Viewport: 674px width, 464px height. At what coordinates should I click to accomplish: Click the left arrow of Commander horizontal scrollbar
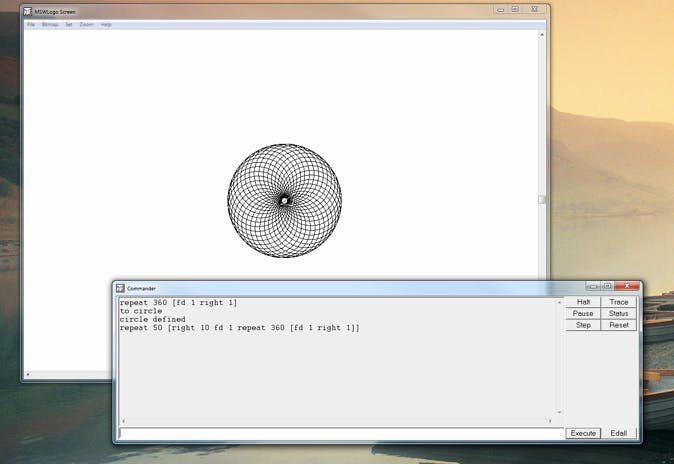click(x=124, y=421)
